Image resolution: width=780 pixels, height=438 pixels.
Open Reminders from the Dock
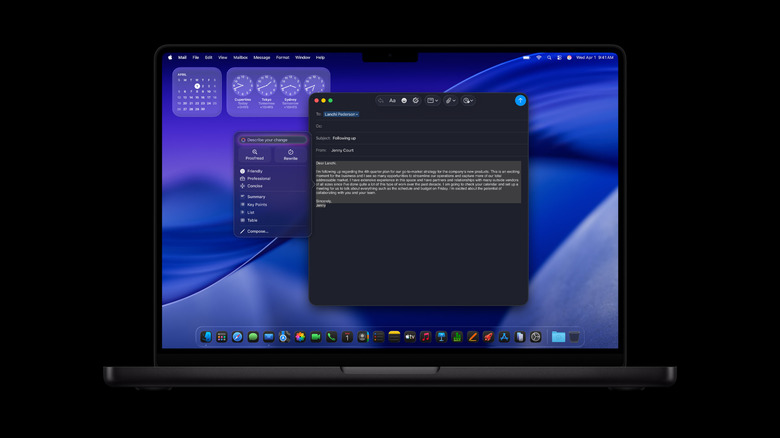(379, 337)
